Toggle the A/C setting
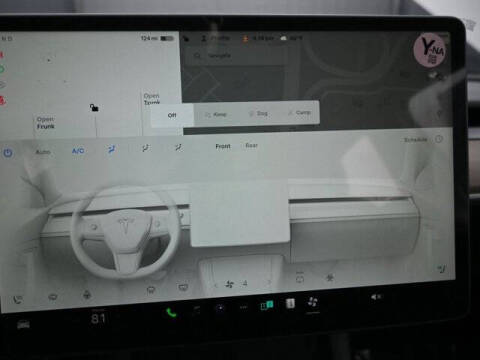Screen dimensions: 480x360 (78, 151)
